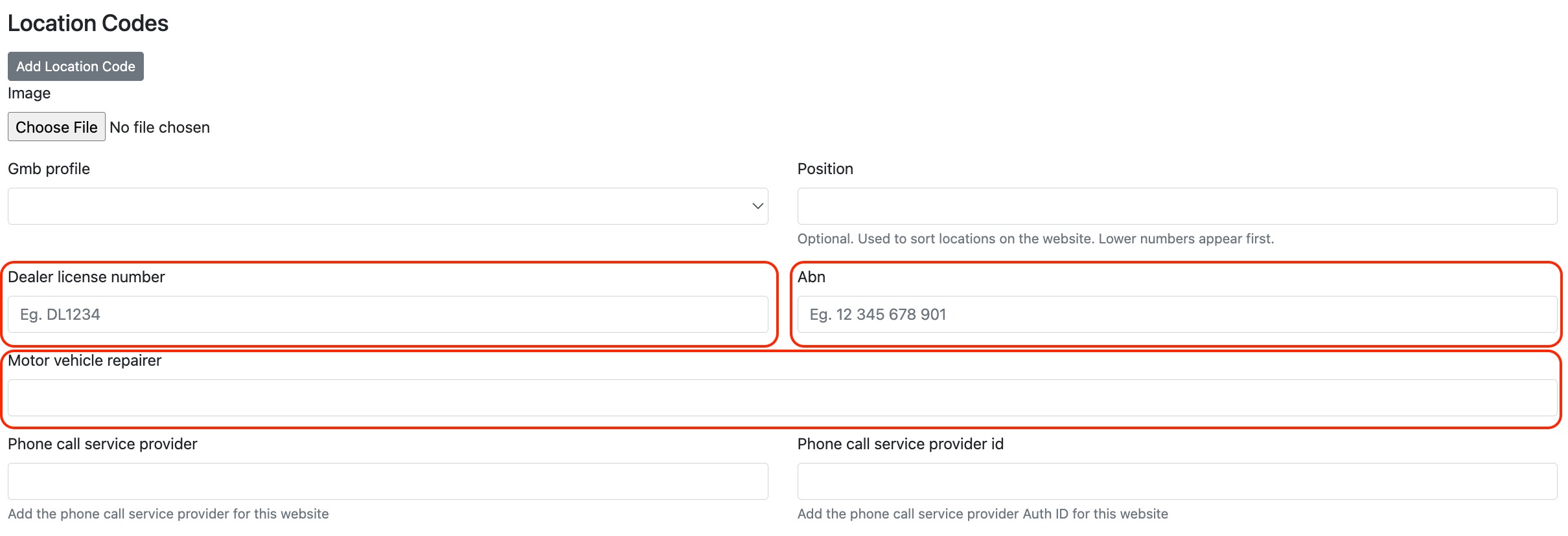
Task: Click the Location Codes heading
Action: point(88,23)
